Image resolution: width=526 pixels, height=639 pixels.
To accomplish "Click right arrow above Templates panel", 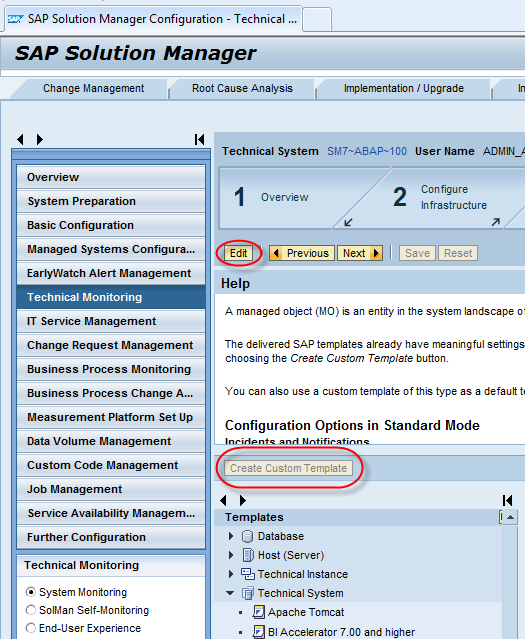I will [x=242, y=500].
